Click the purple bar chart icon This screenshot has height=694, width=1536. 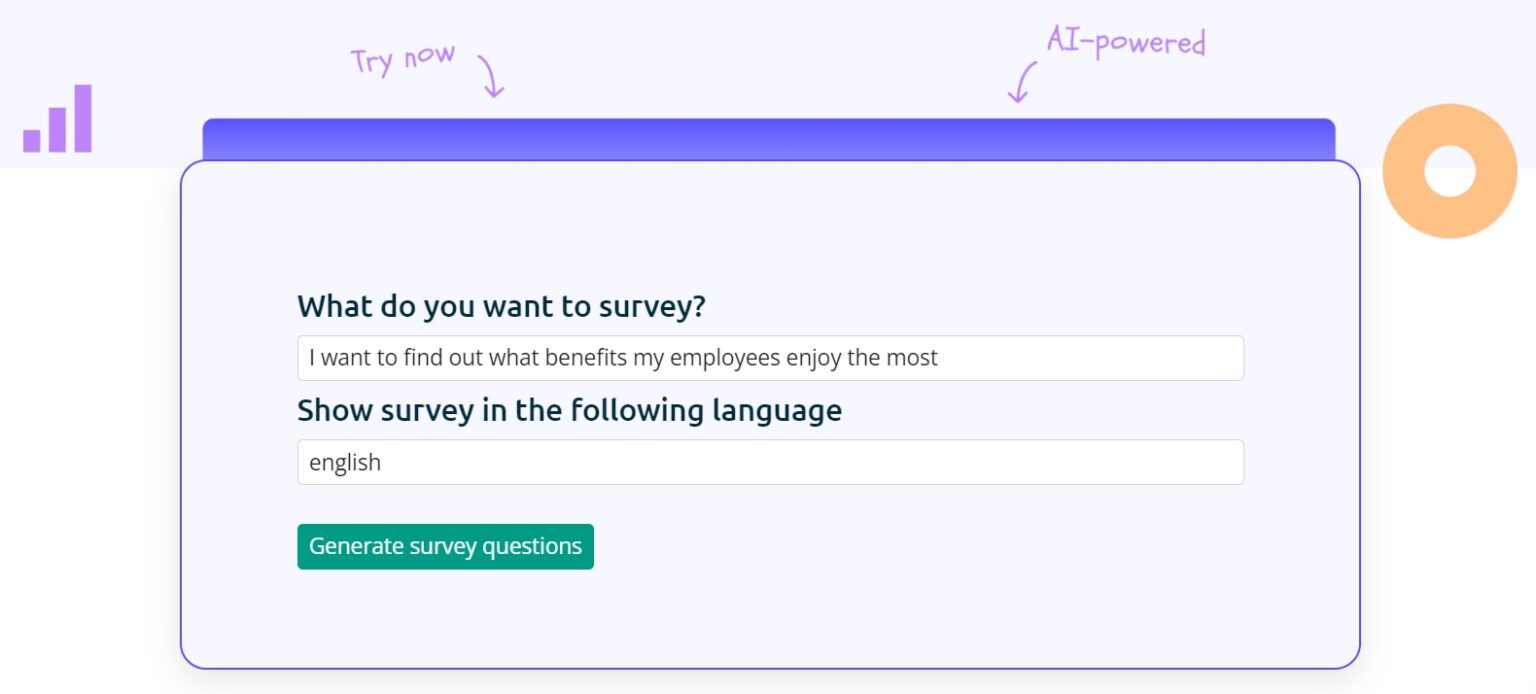pyautogui.click(x=56, y=125)
